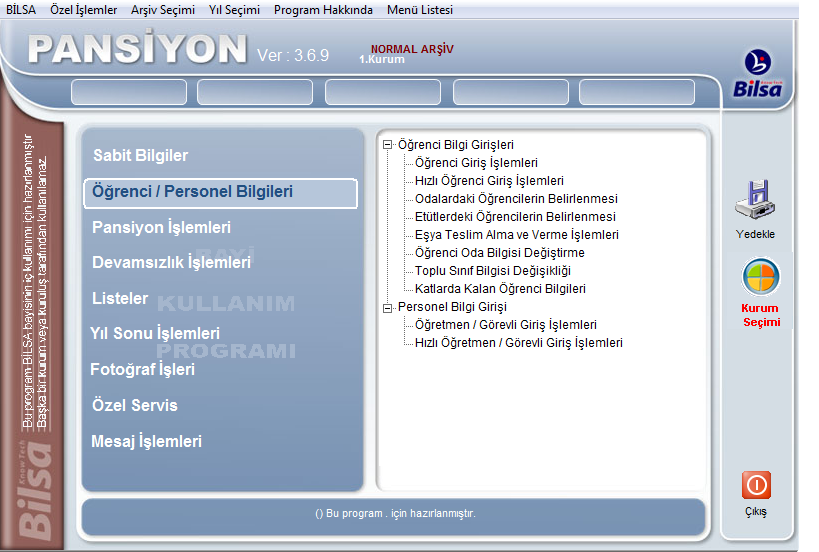Select Hızlı Öğretmen / Görevli Giriş İşlemleri
819x552 pixels.
click(x=519, y=343)
